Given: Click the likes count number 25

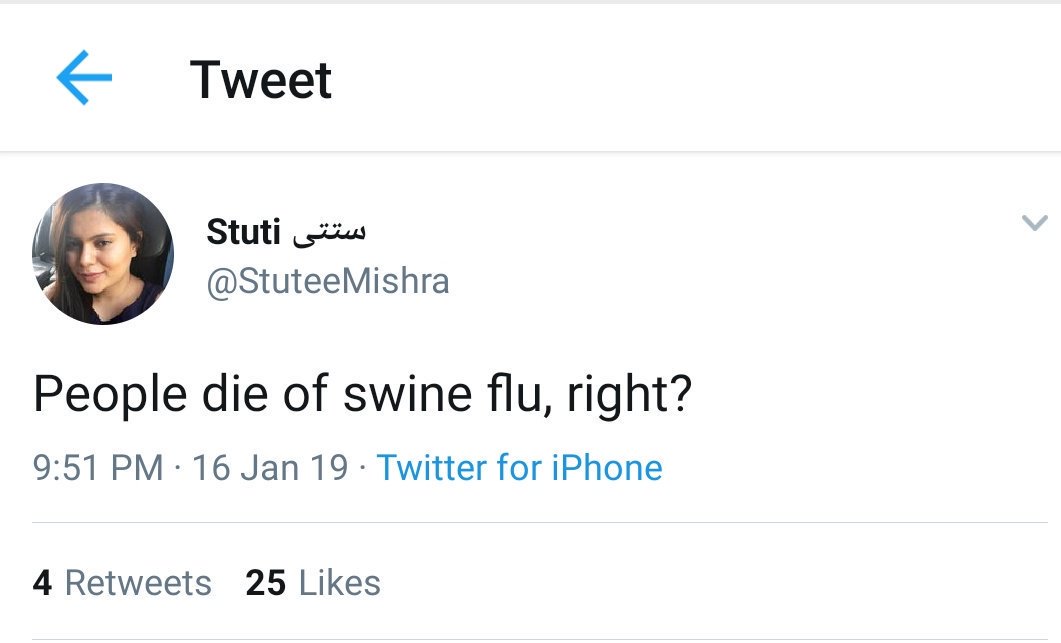Looking at the screenshot, I should [265, 583].
